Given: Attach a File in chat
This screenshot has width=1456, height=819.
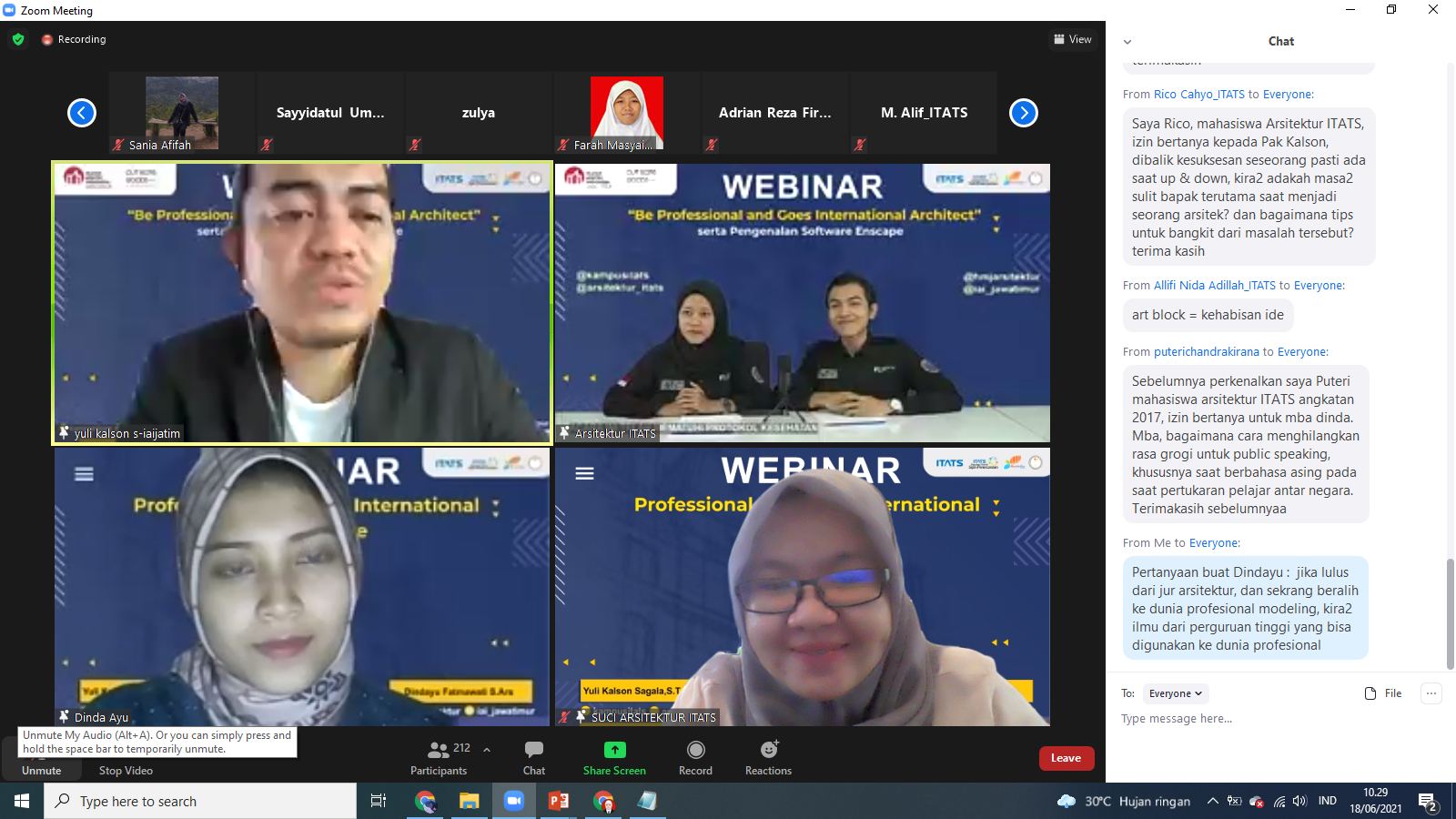Looking at the screenshot, I should tap(1383, 693).
